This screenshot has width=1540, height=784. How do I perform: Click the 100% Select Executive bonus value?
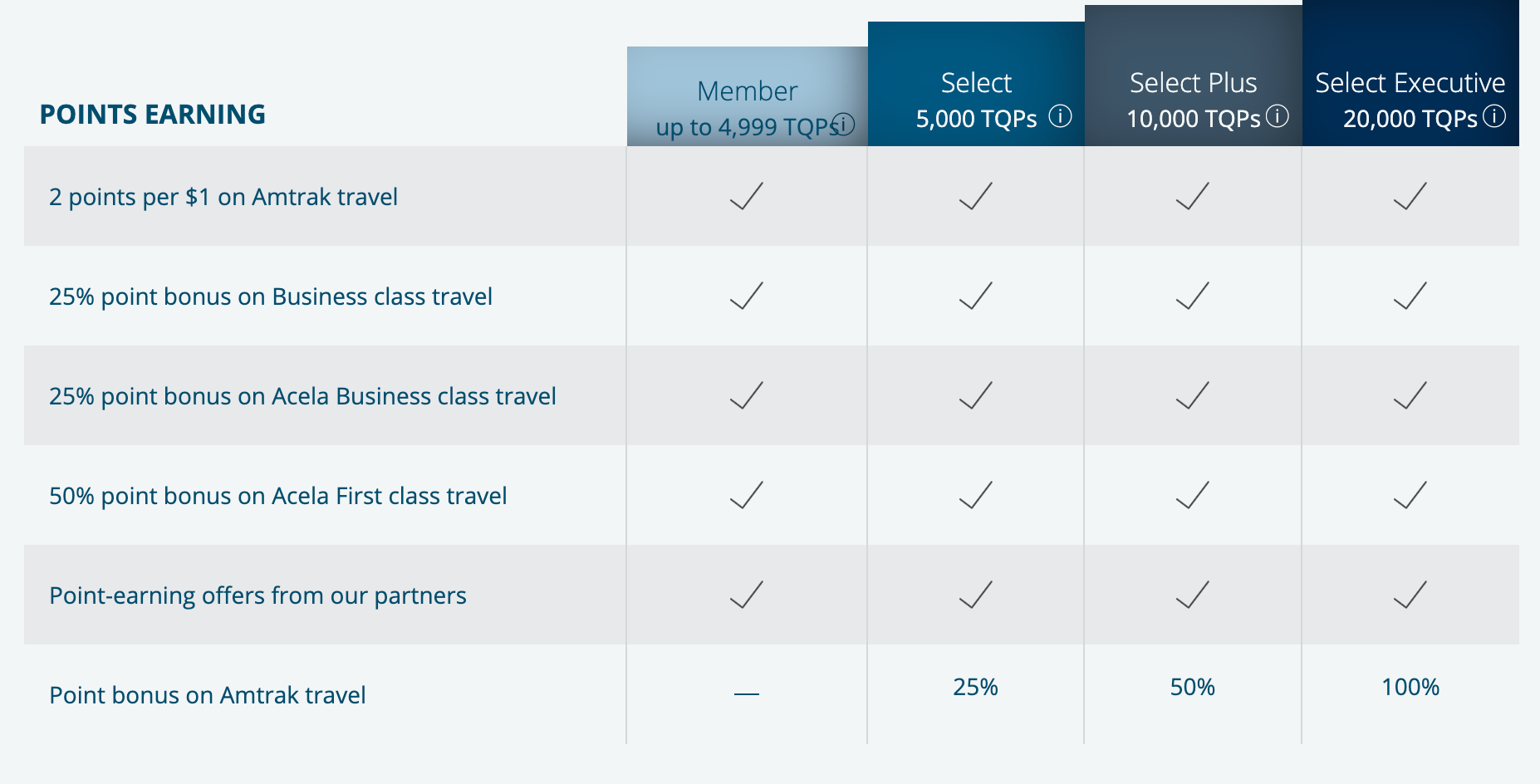[x=1410, y=687]
